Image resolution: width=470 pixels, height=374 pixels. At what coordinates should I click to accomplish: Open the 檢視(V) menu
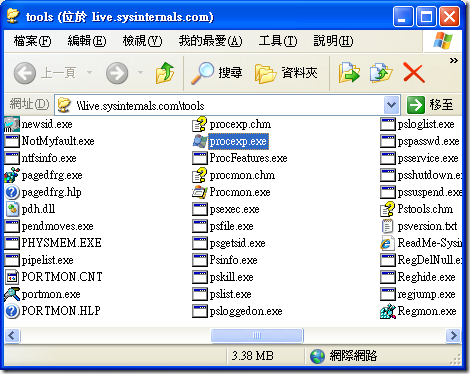pyautogui.click(x=142, y=41)
